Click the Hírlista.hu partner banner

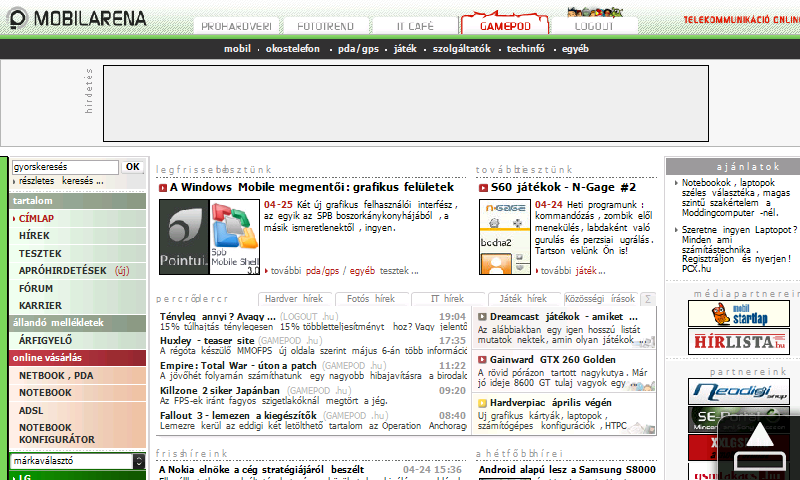tap(739, 341)
